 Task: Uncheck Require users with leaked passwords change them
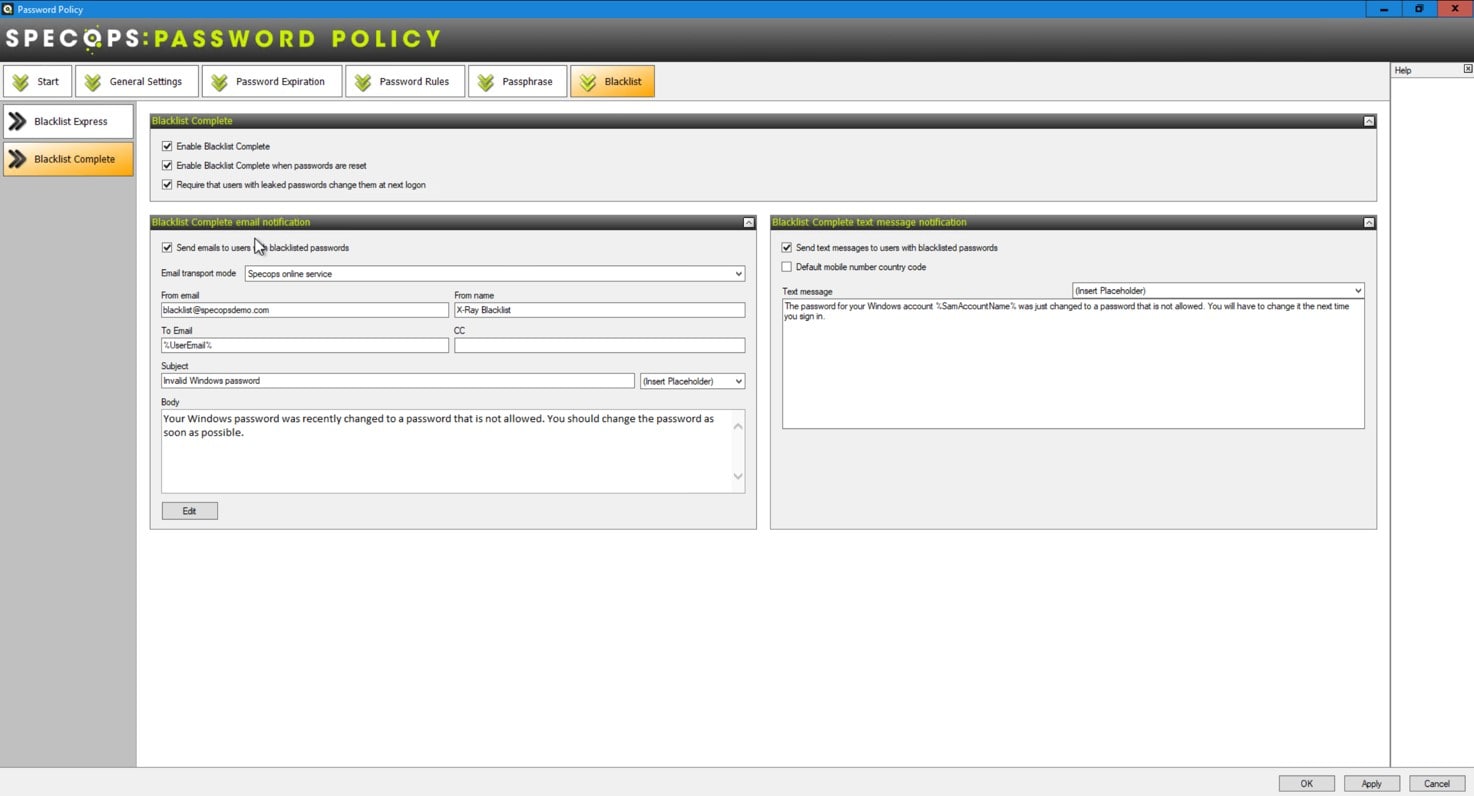pyautogui.click(x=167, y=184)
